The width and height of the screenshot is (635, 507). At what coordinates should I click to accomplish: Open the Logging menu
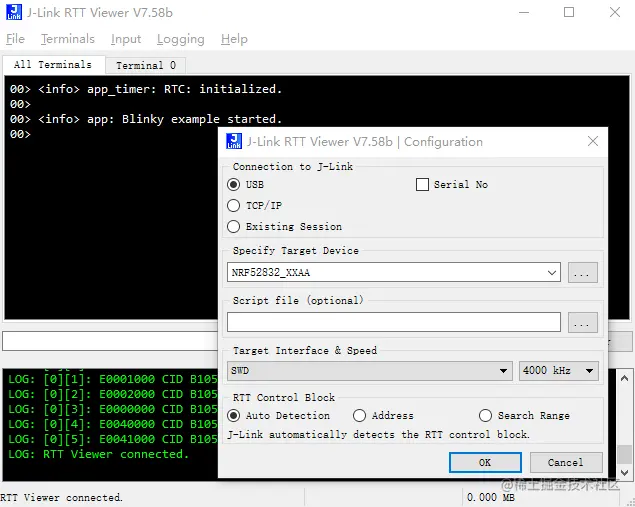(x=181, y=39)
